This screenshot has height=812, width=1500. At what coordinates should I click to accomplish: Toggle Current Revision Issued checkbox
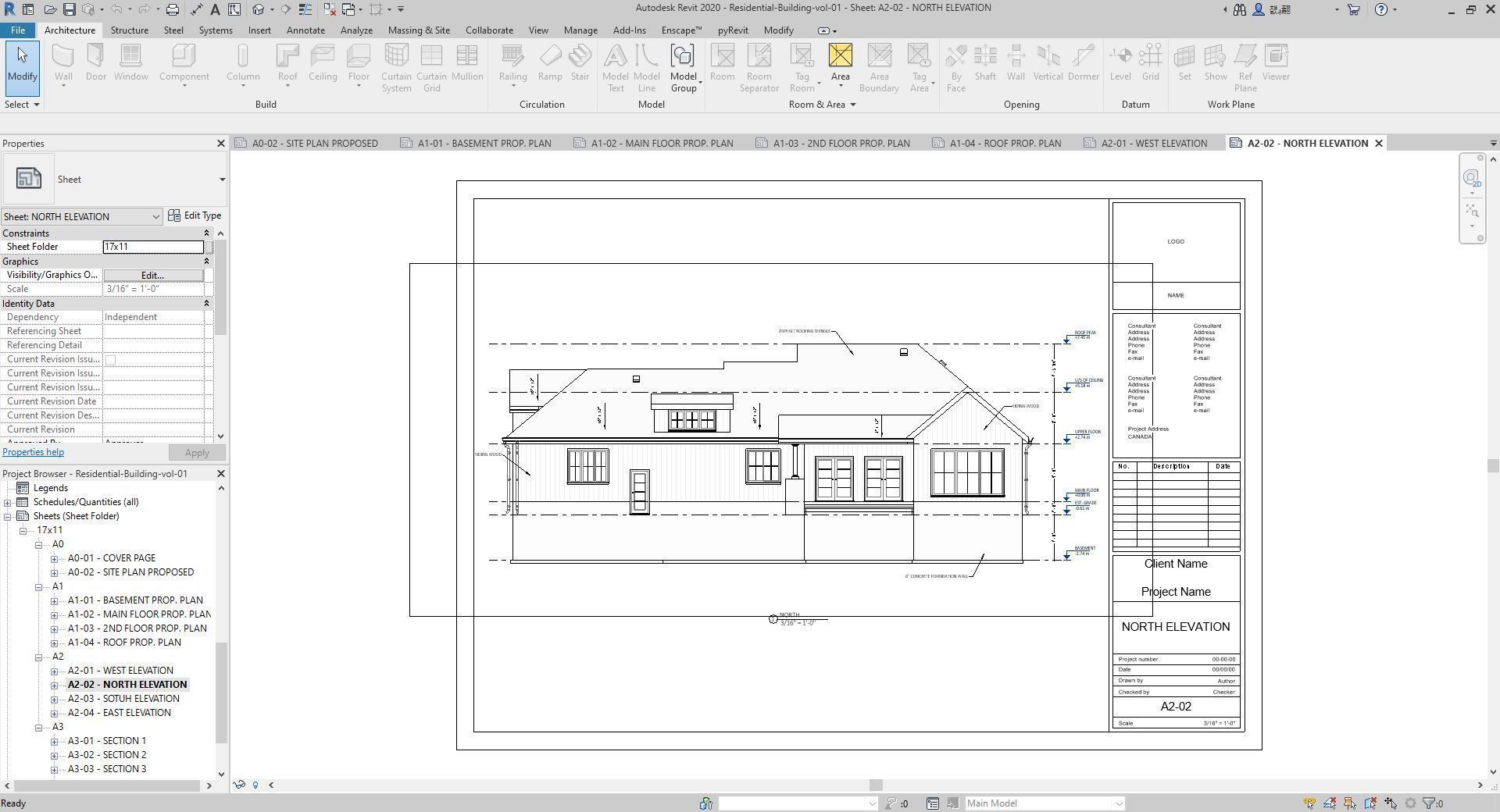[110, 360]
